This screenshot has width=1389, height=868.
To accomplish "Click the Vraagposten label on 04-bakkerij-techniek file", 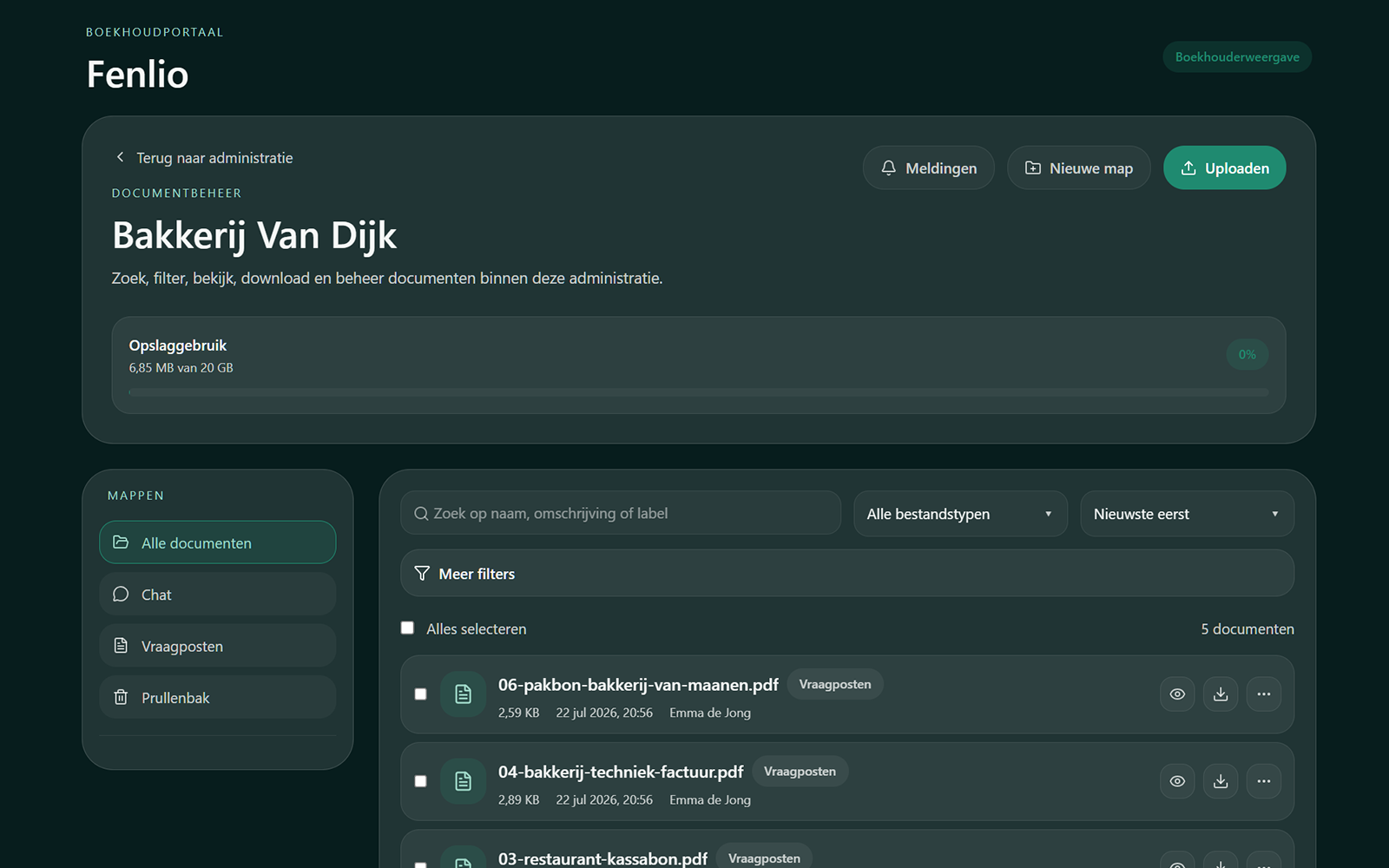I will 800,771.
